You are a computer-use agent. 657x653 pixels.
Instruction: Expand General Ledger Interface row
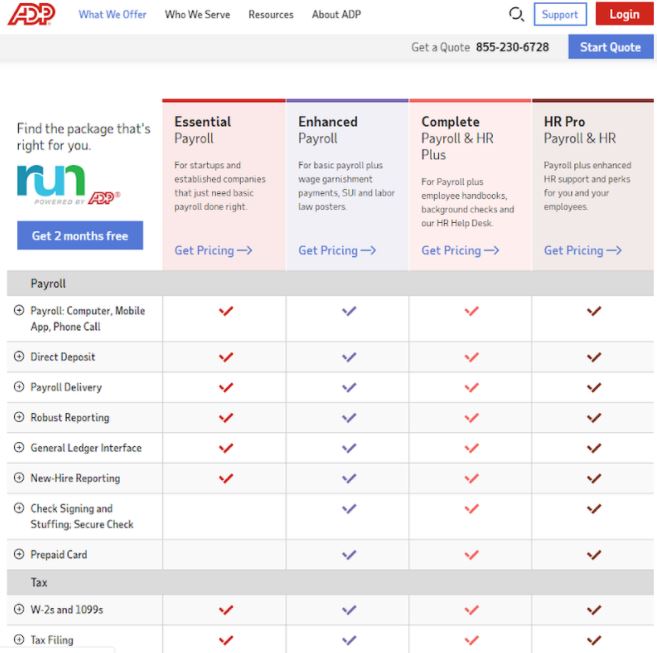19,447
